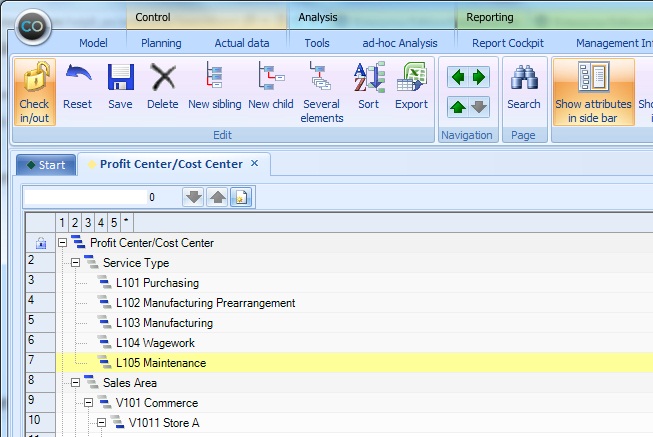This screenshot has width=653, height=437.
Task: Toggle Show attributes in side bar
Action: pos(593,92)
